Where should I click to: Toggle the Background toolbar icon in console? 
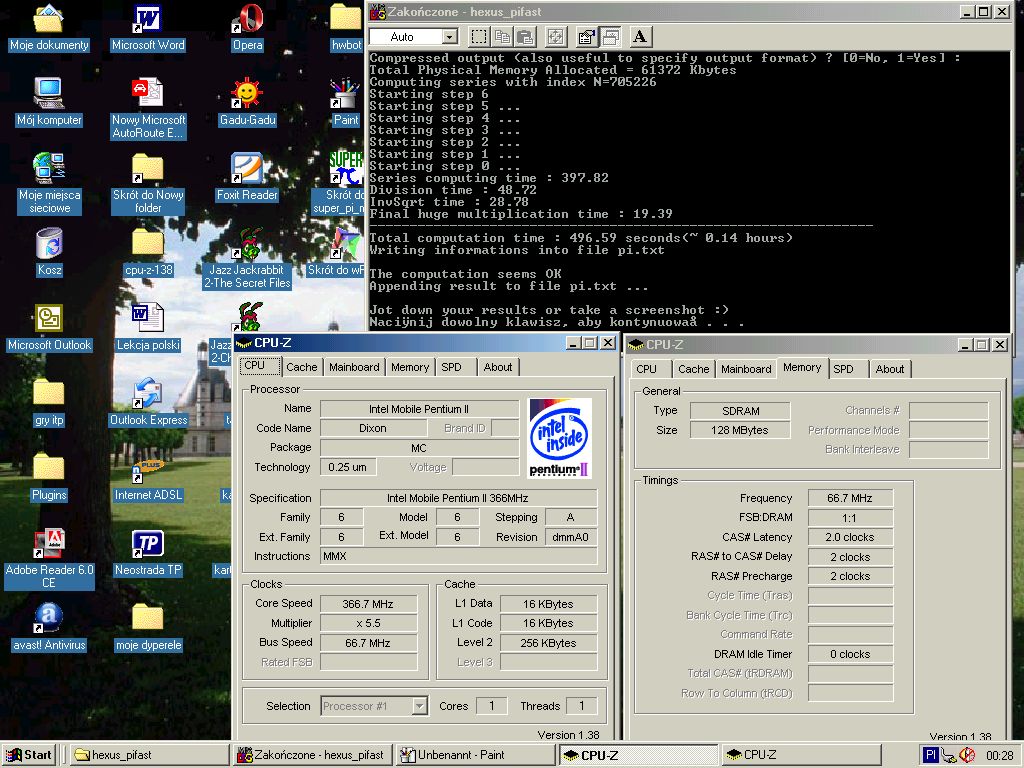[x=611, y=37]
